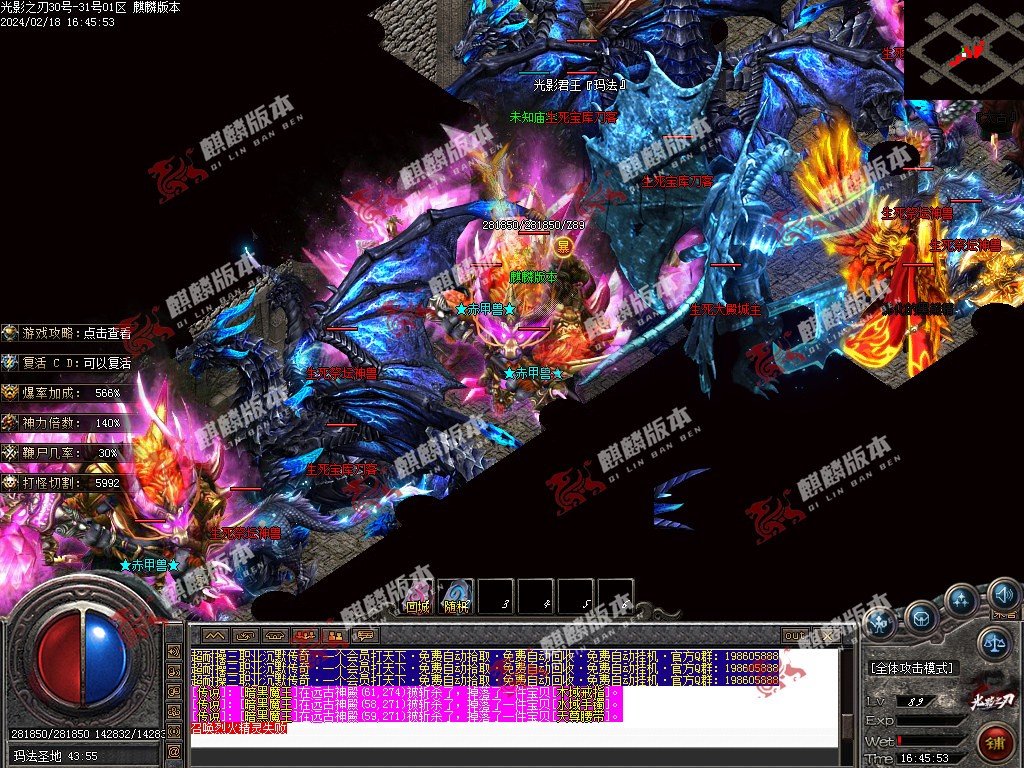
Task: Click the third chat toolbar button
Action: click(x=275, y=635)
